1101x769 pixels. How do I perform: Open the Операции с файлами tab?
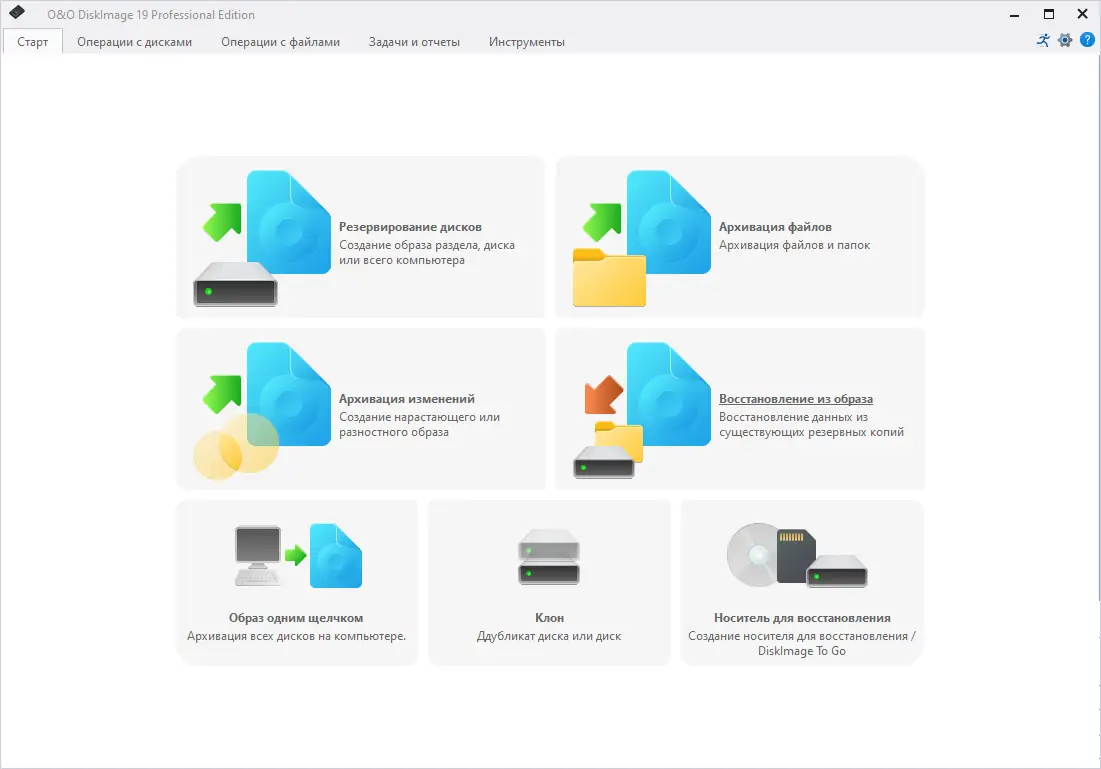point(281,42)
